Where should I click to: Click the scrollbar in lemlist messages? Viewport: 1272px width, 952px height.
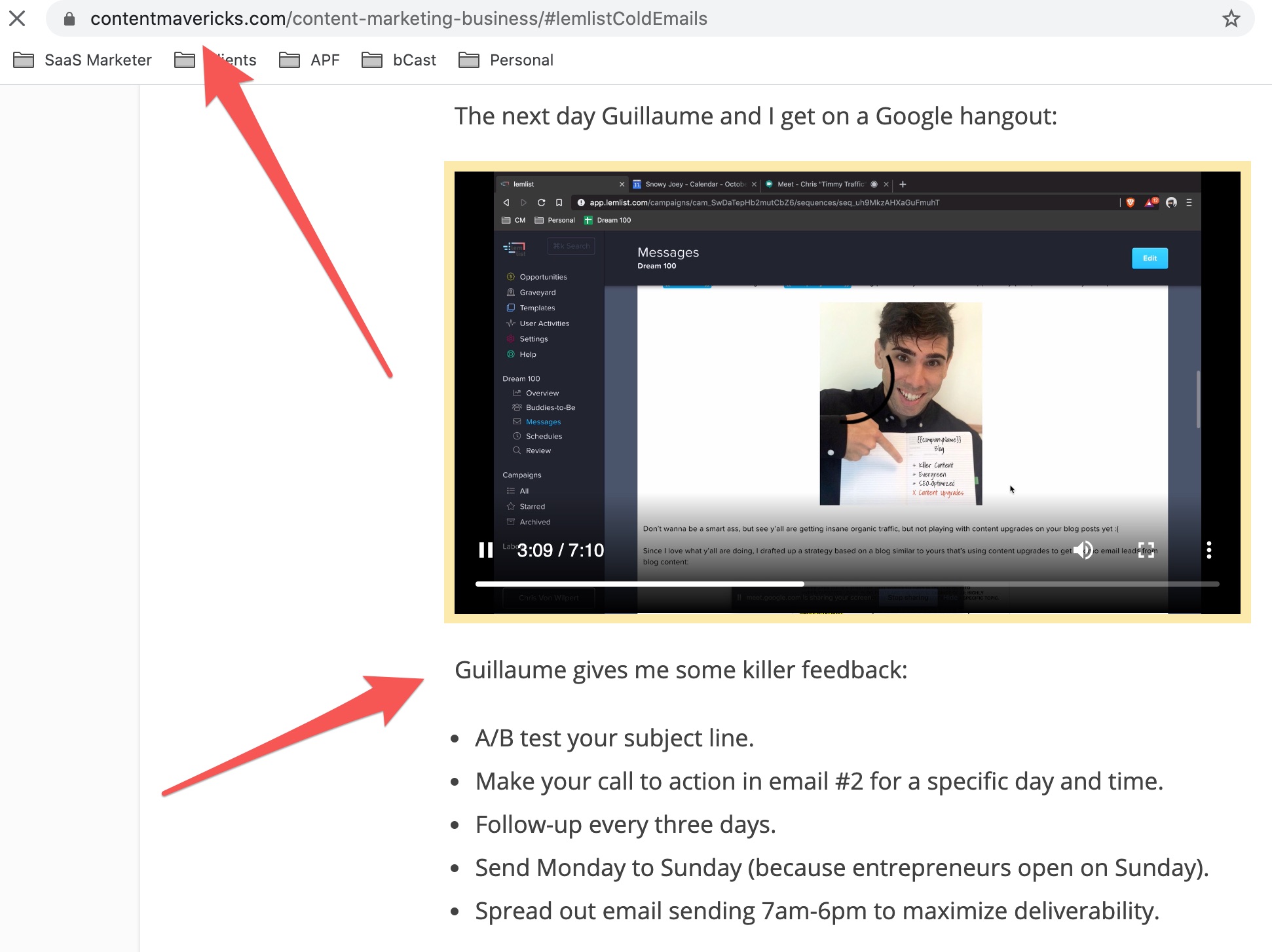point(1198,399)
